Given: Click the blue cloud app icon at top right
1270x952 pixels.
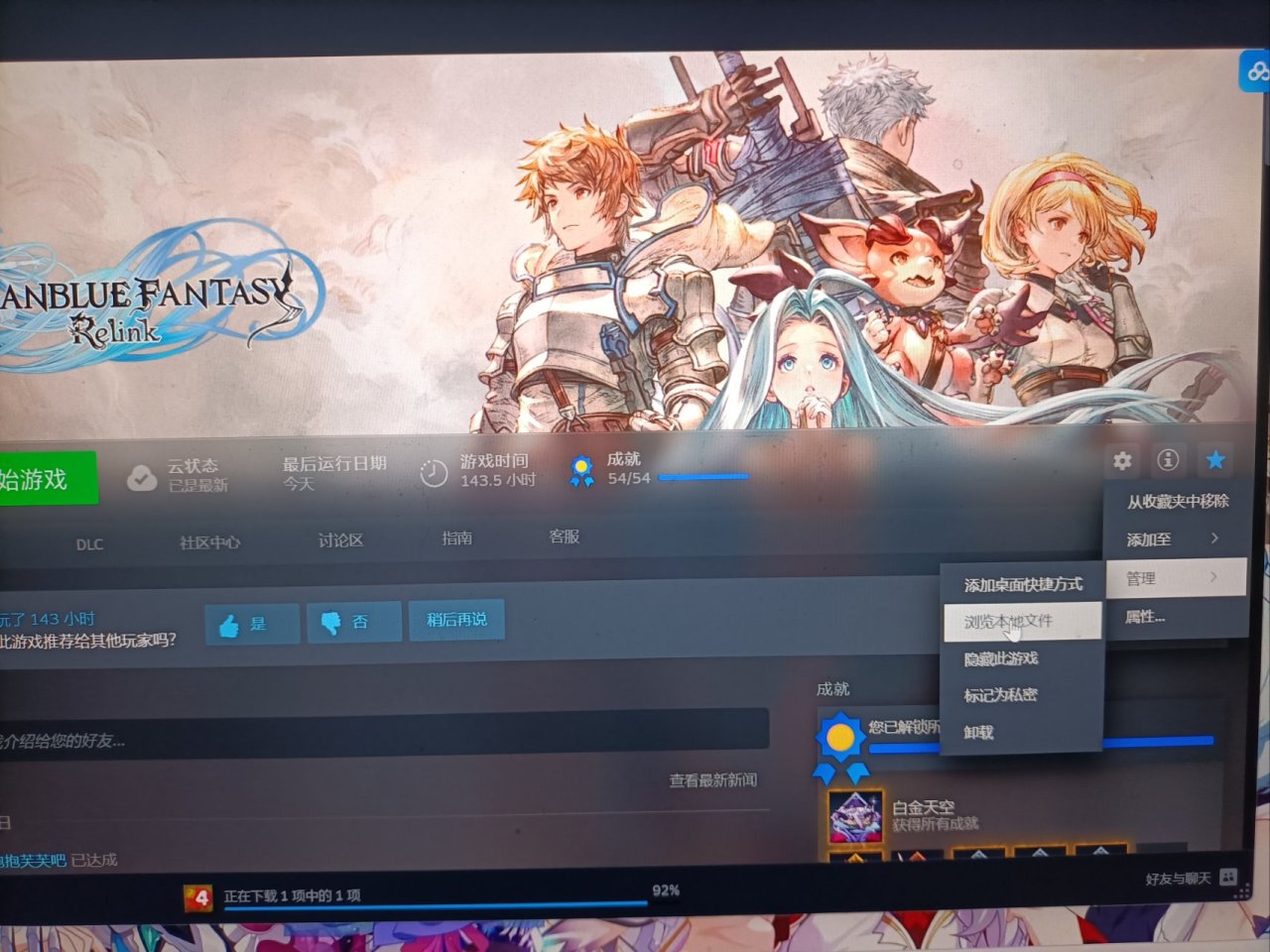Looking at the screenshot, I should tap(1256, 71).
